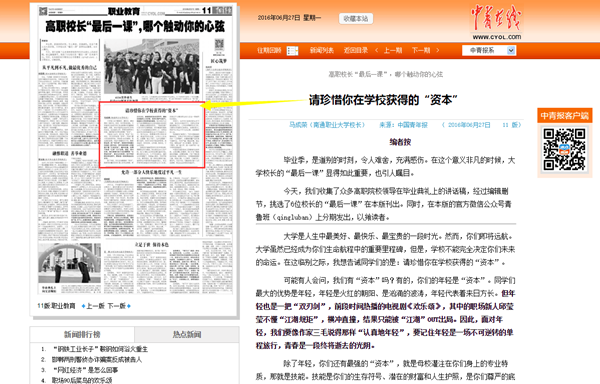Click the blue diamond before 上一版
600x384 pixels.
(x=83, y=306)
